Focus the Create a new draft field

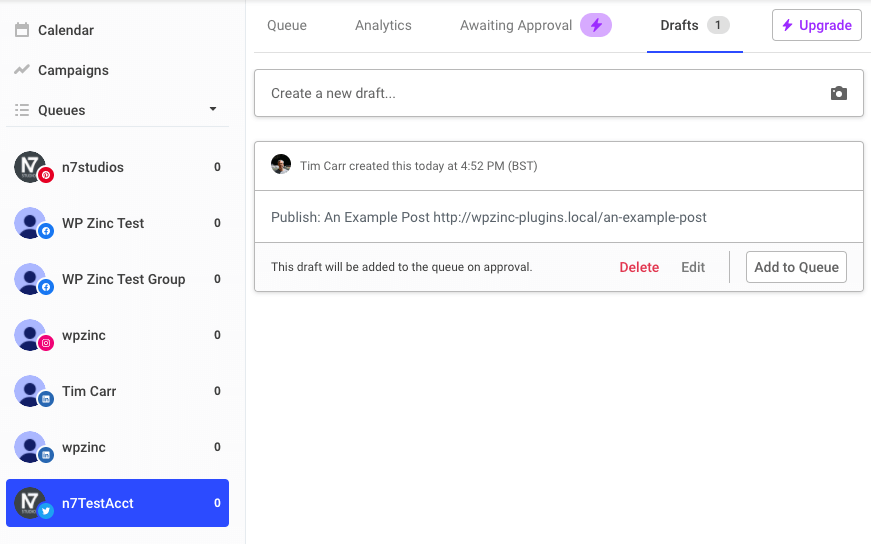click(x=559, y=93)
